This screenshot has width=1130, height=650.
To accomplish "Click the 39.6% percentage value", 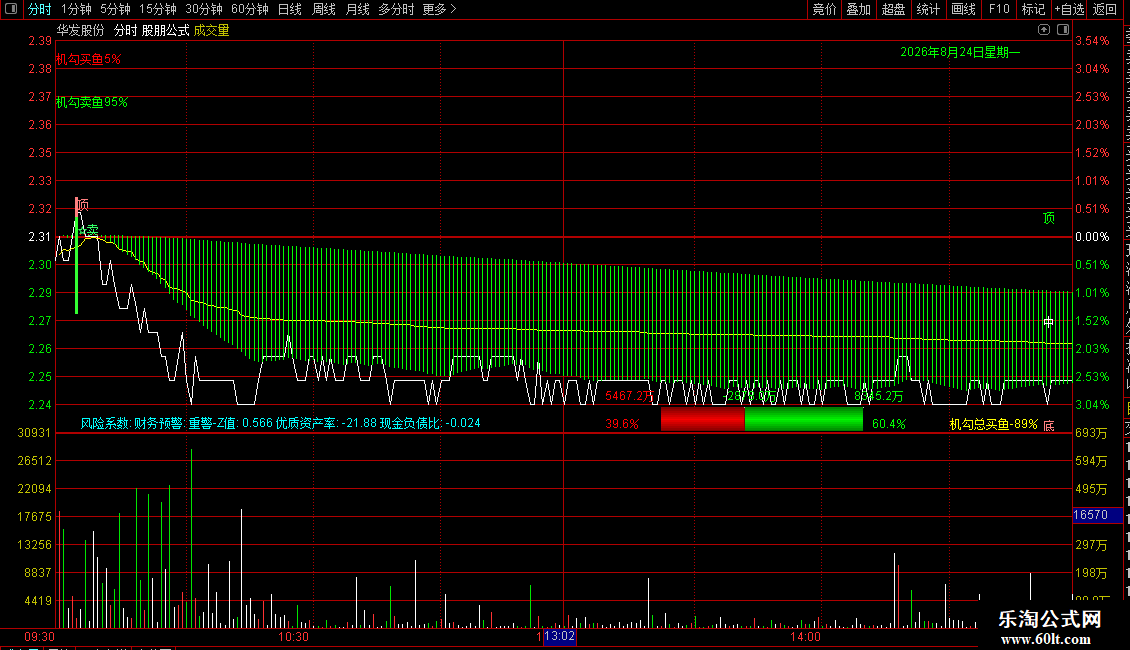I will tap(622, 424).
